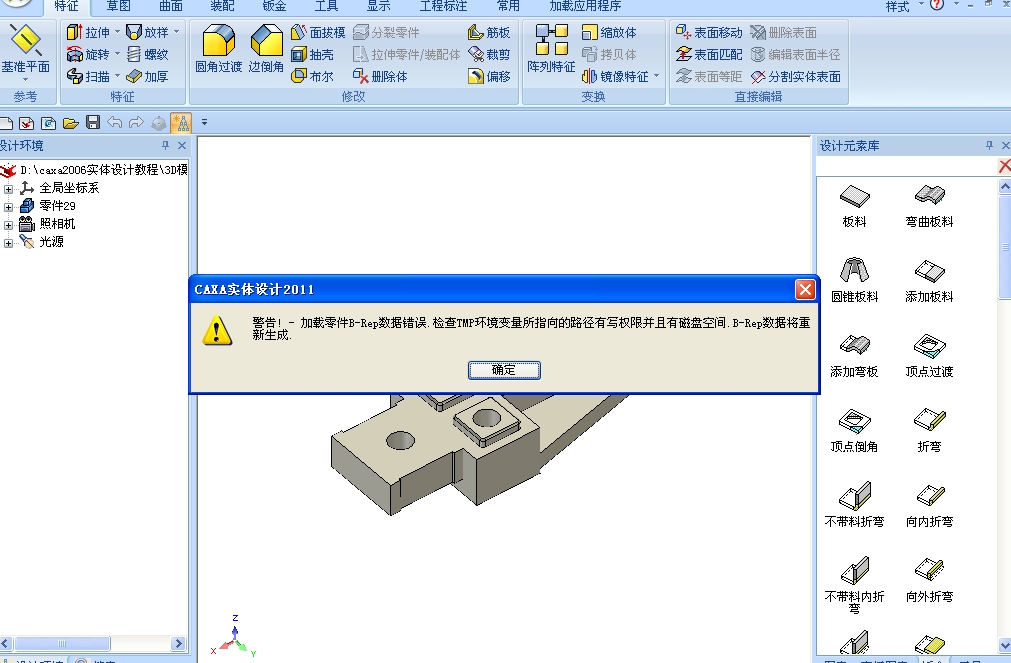Open the 装配 ribbon tab
This screenshot has height=663, width=1011.
coord(222,6)
